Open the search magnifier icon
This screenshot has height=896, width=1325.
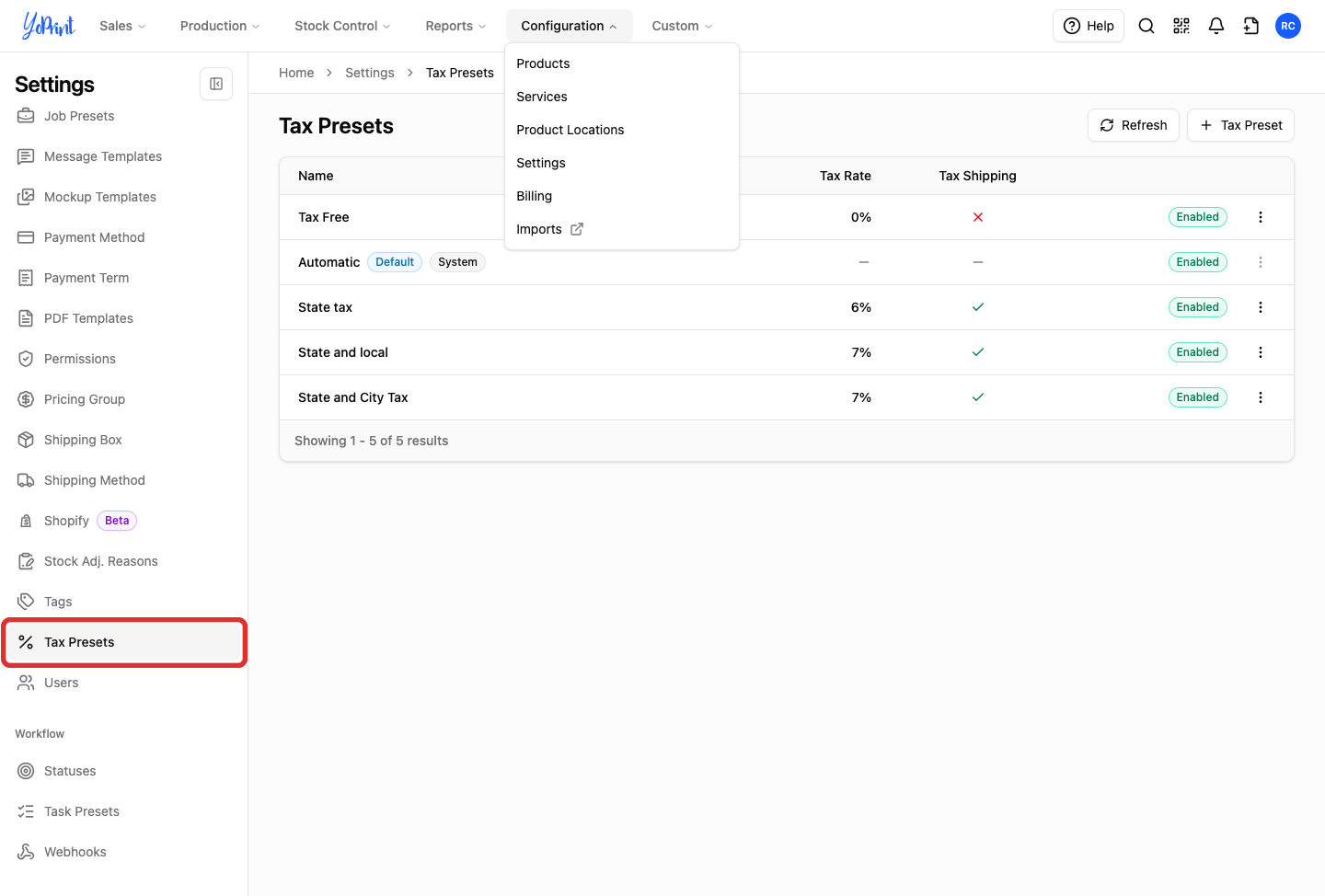[1146, 26]
